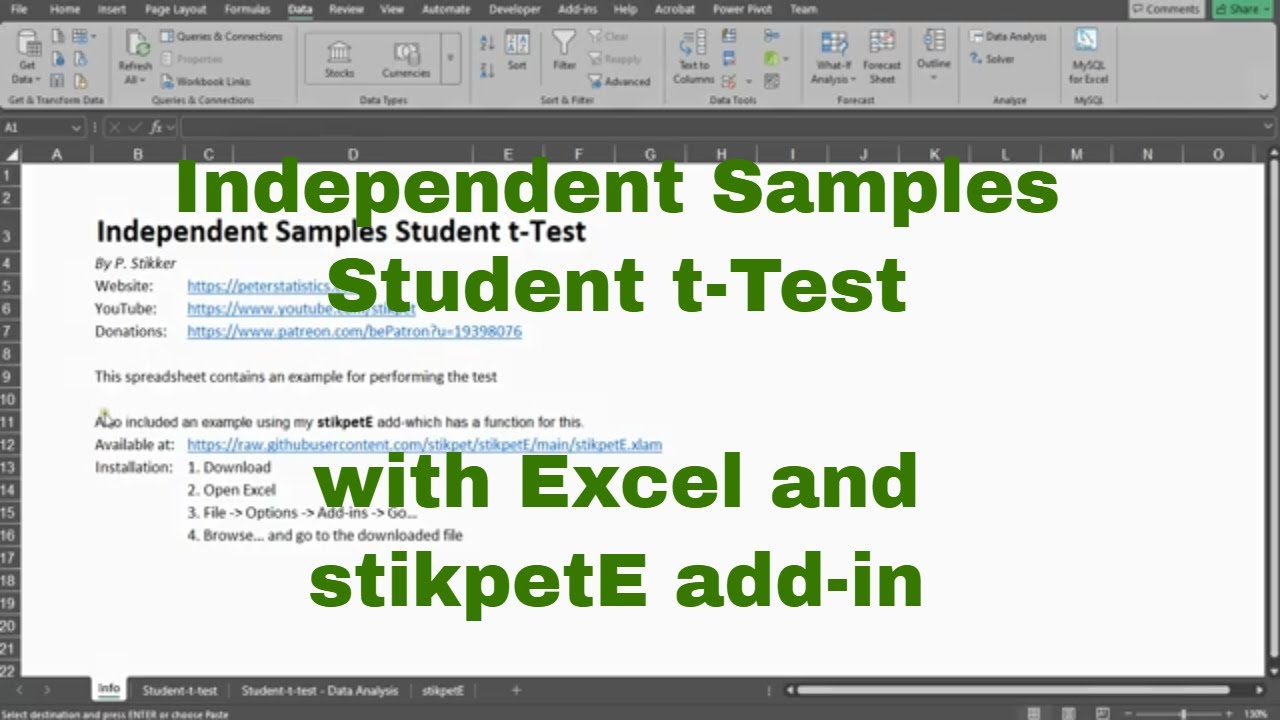Switch to Student-t-test - Data Analysis sheet
This screenshot has height=720, width=1280.
(x=319, y=690)
